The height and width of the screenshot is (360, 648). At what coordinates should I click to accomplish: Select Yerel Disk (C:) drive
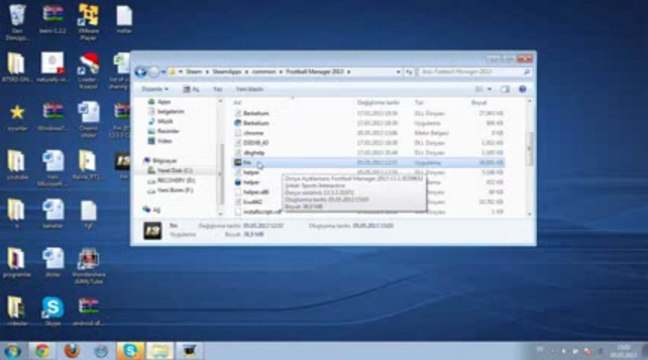[x=170, y=170]
